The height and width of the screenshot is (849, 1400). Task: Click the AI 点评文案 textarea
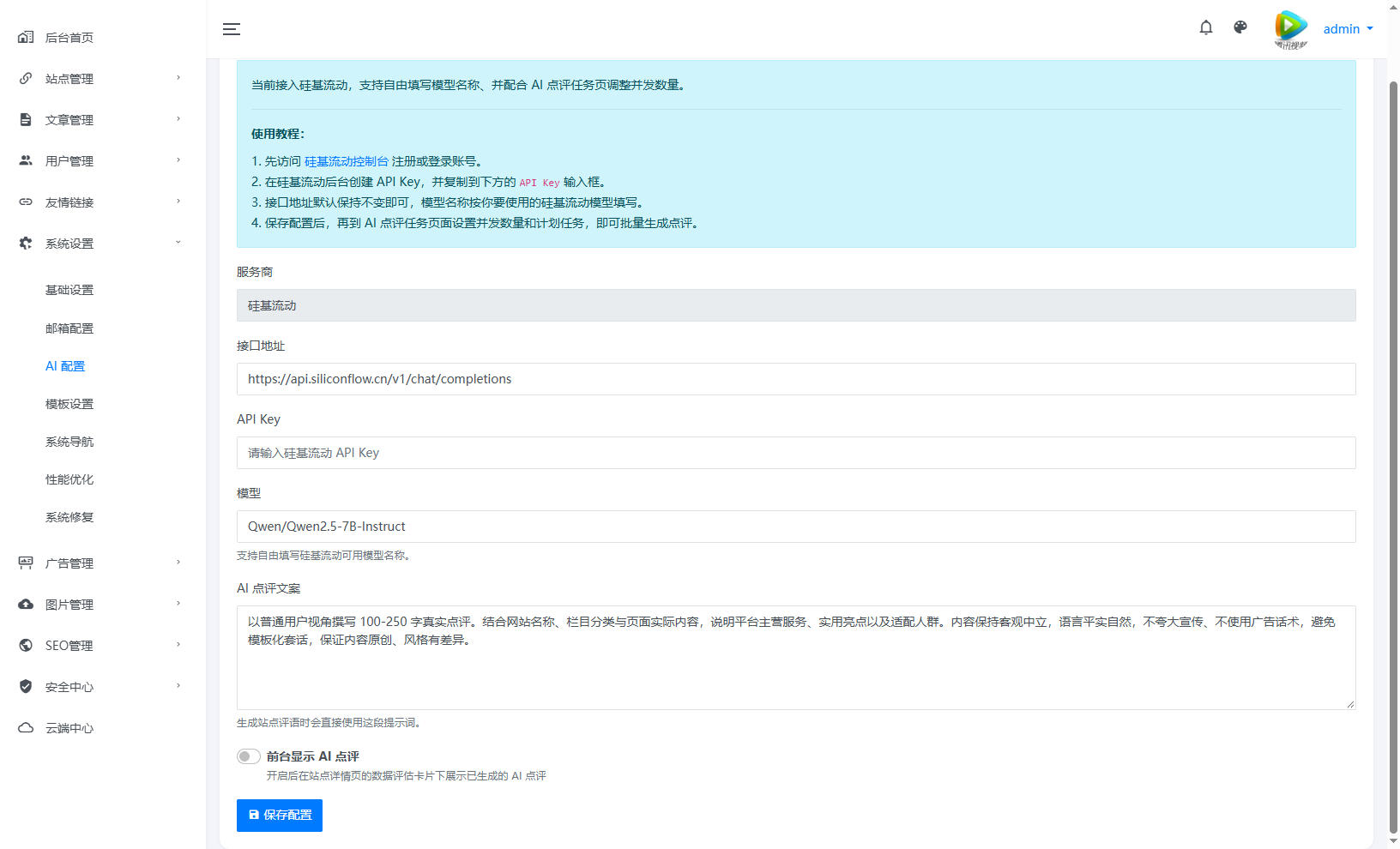click(796, 658)
